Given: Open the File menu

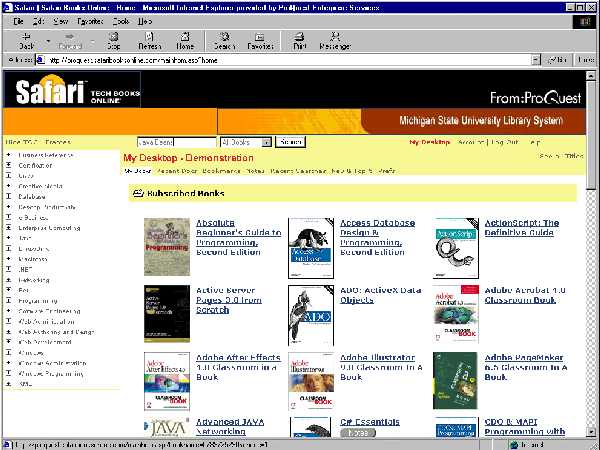Looking at the screenshot, I should (x=18, y=21).
